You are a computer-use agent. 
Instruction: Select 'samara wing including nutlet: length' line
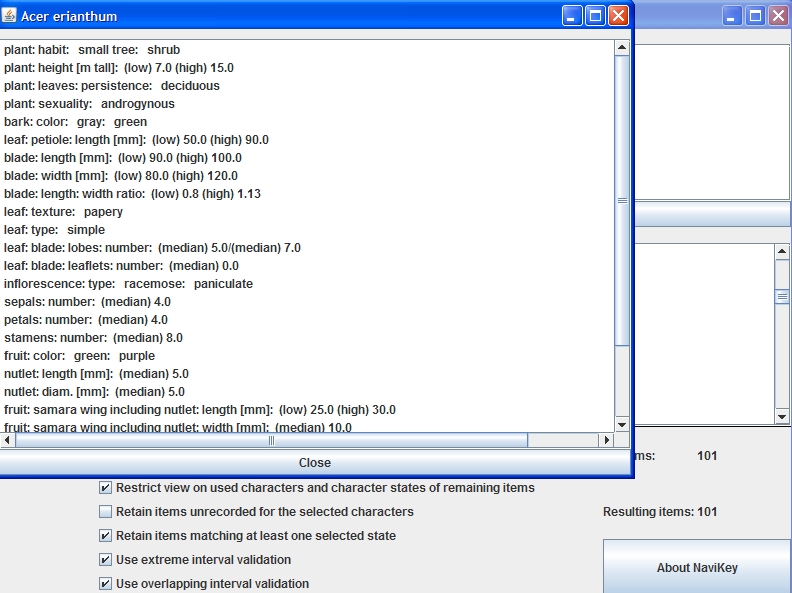click(200, 410)
